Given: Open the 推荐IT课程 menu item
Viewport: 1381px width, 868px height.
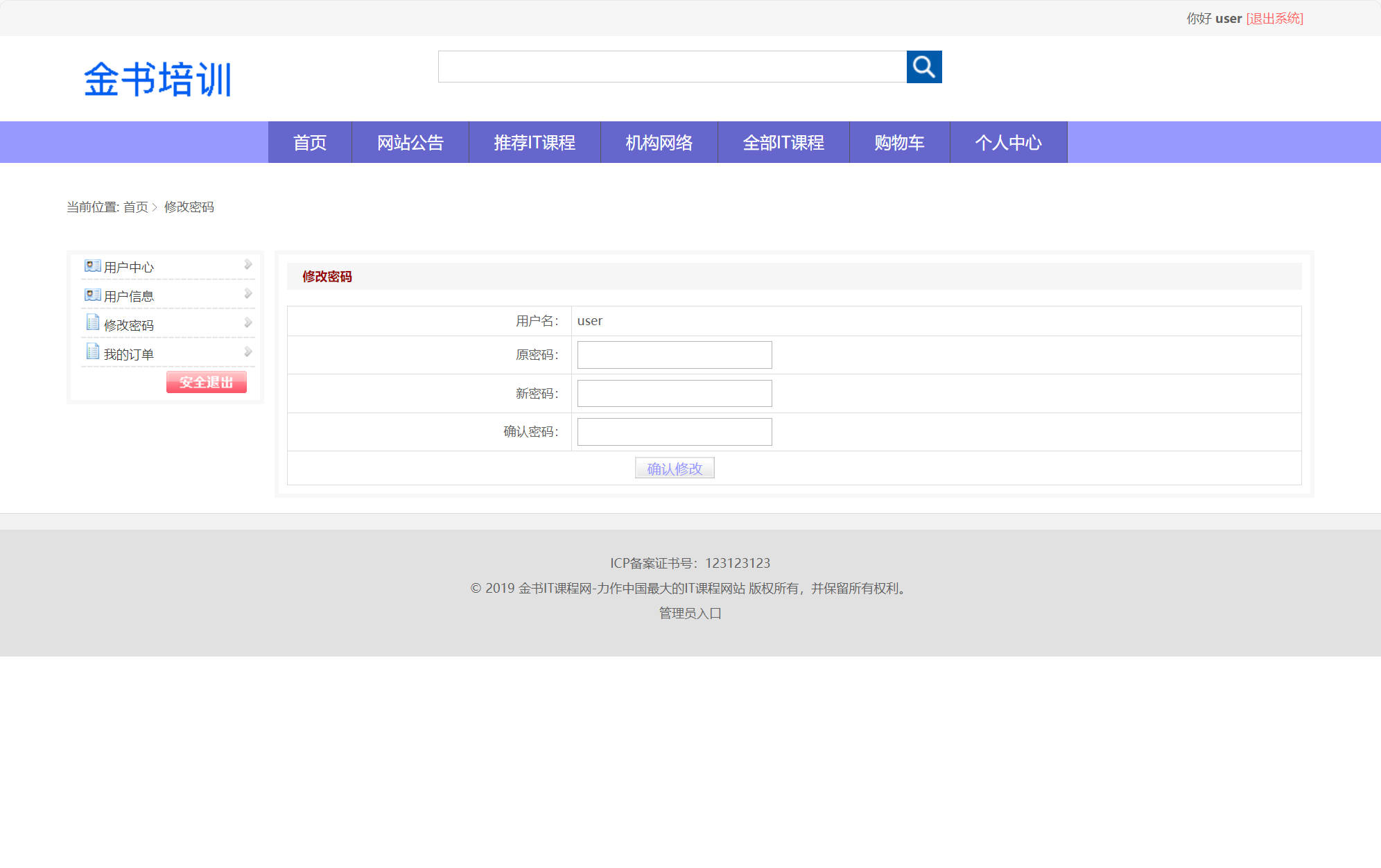Looking at the screenshot, I should point(534,142).
